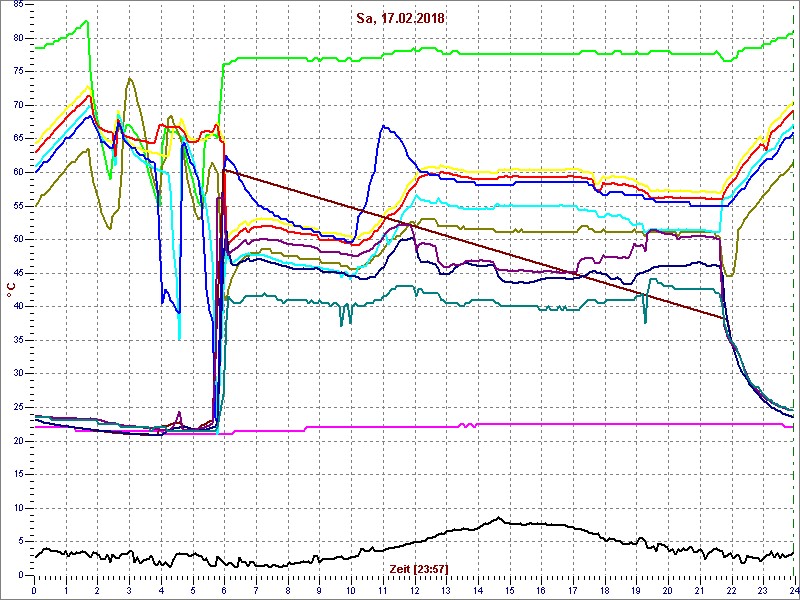Click hour 2 on the time axis
The image size is (800, 600).
click(x=98, y=588)
